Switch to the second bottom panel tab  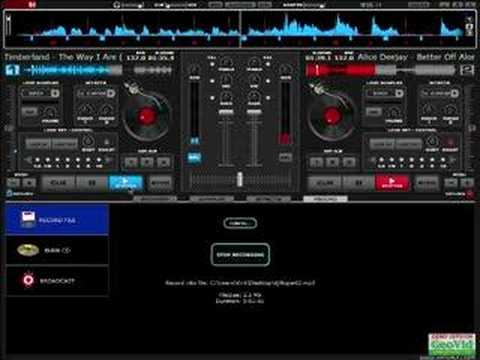coord(212,199)
